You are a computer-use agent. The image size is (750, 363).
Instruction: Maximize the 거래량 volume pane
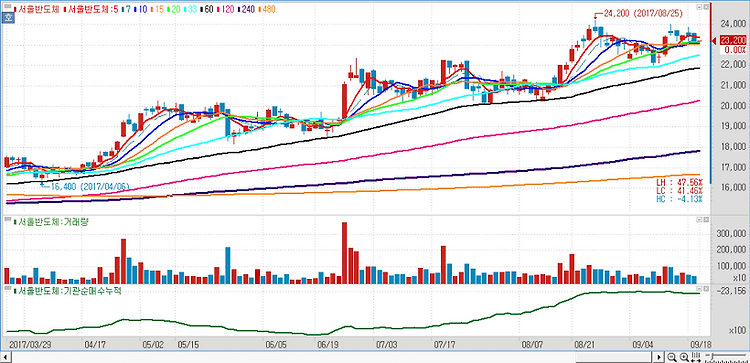click(x=706, y=219)
